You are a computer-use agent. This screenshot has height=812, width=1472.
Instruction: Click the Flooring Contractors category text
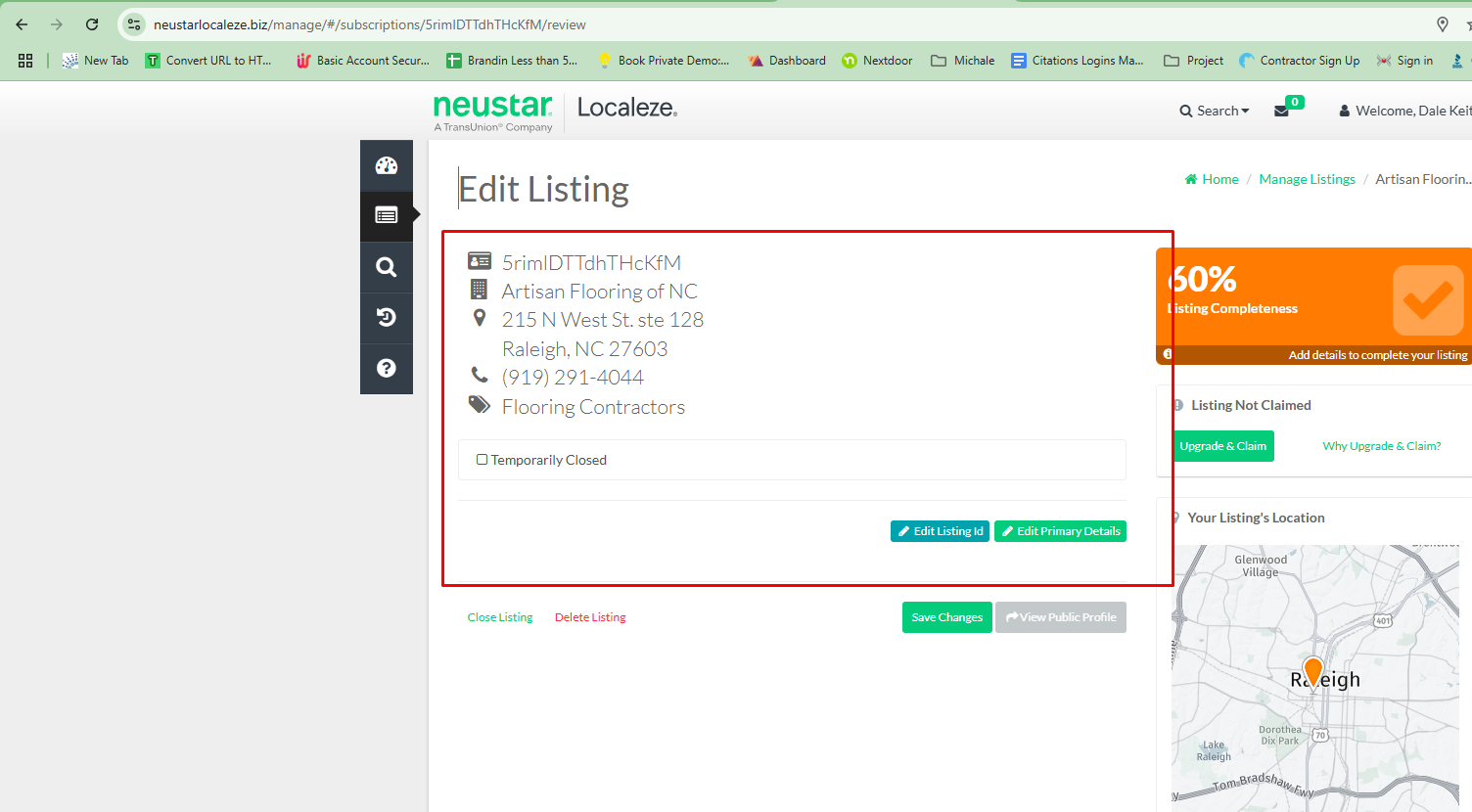(x=593, y=407)
